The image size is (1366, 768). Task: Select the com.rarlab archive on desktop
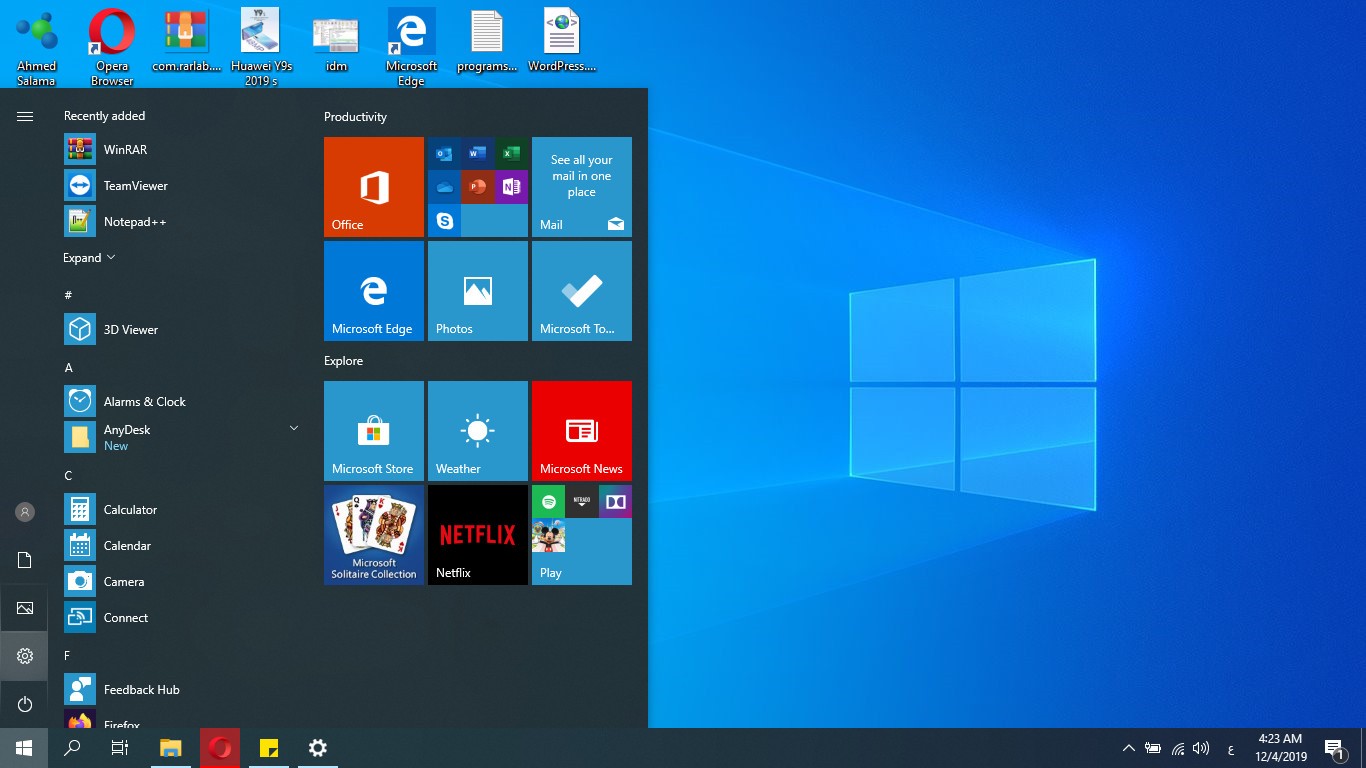click(x=186, y=42)
